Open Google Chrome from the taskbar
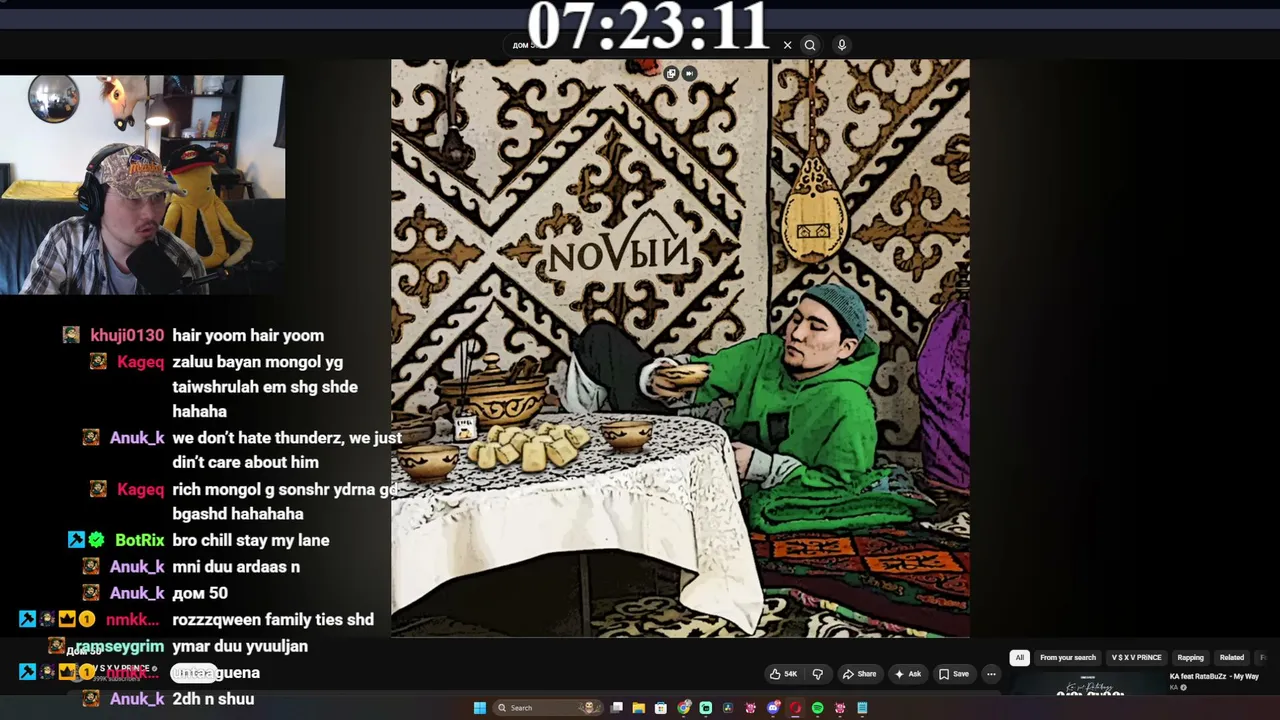Screen dimensions: 1280x720 point(684,708)
